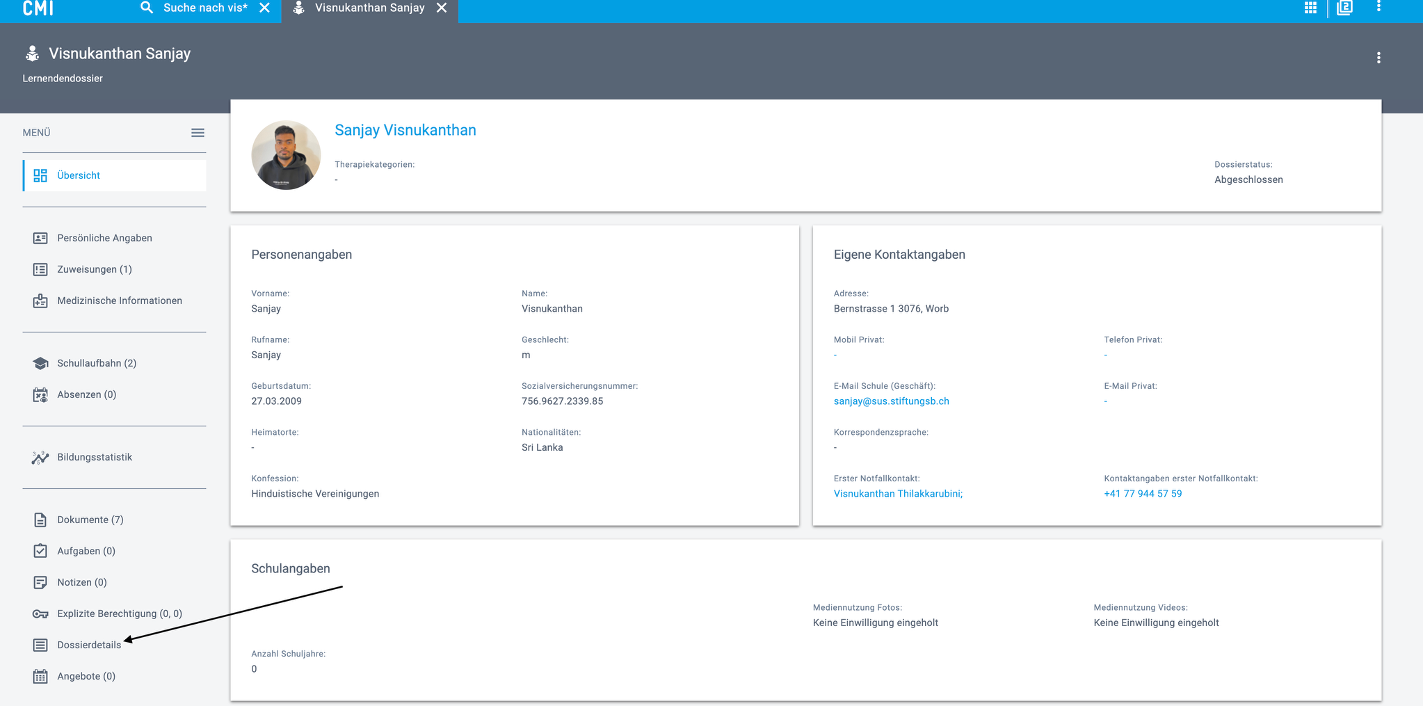
Task: Click the Zuweisungen list icon
Action: [40, 270]
